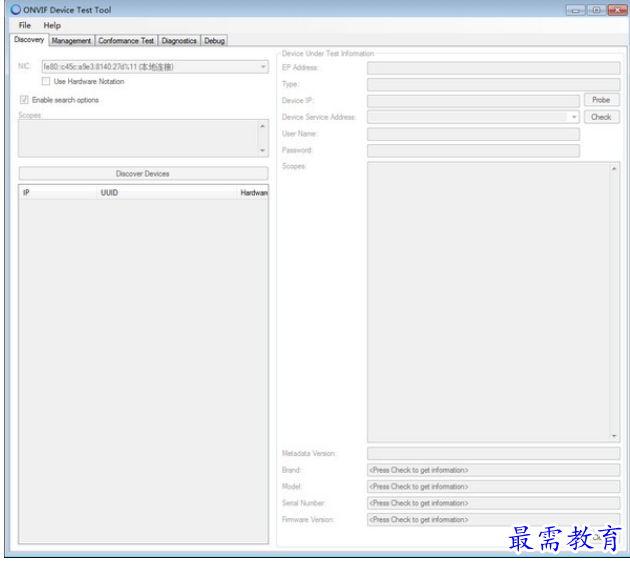Screen dimensions: 630x570
Task: Click the Probe button
Action: point(601,100)
